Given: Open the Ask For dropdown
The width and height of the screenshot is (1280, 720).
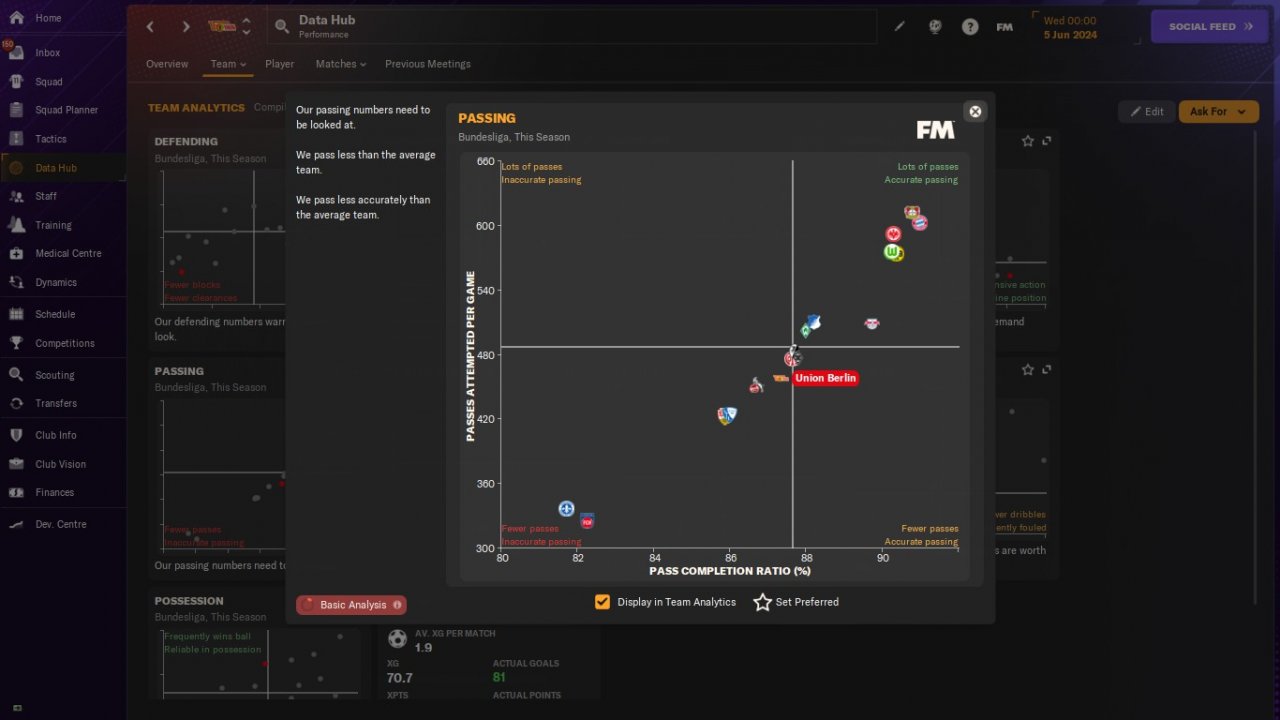Looking at the screenshot, I should pos(1218,112).
